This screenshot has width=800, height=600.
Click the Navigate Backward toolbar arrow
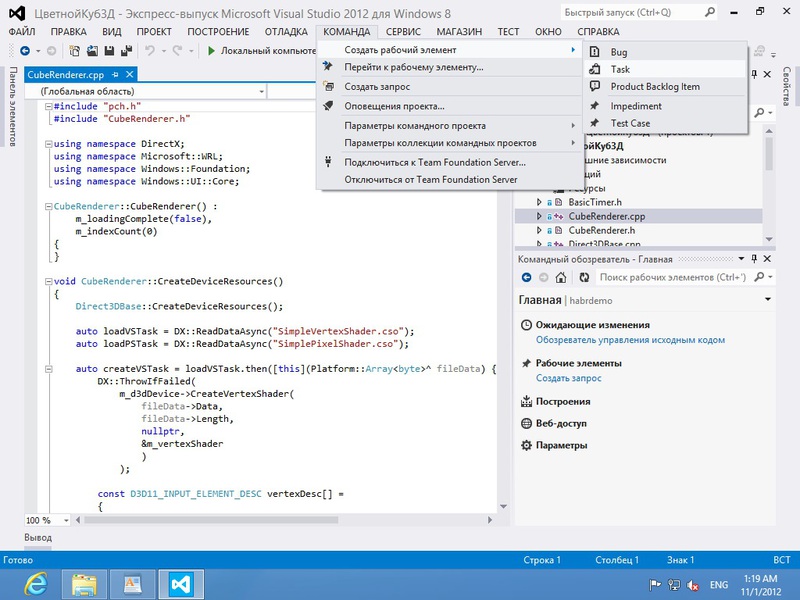24,51
